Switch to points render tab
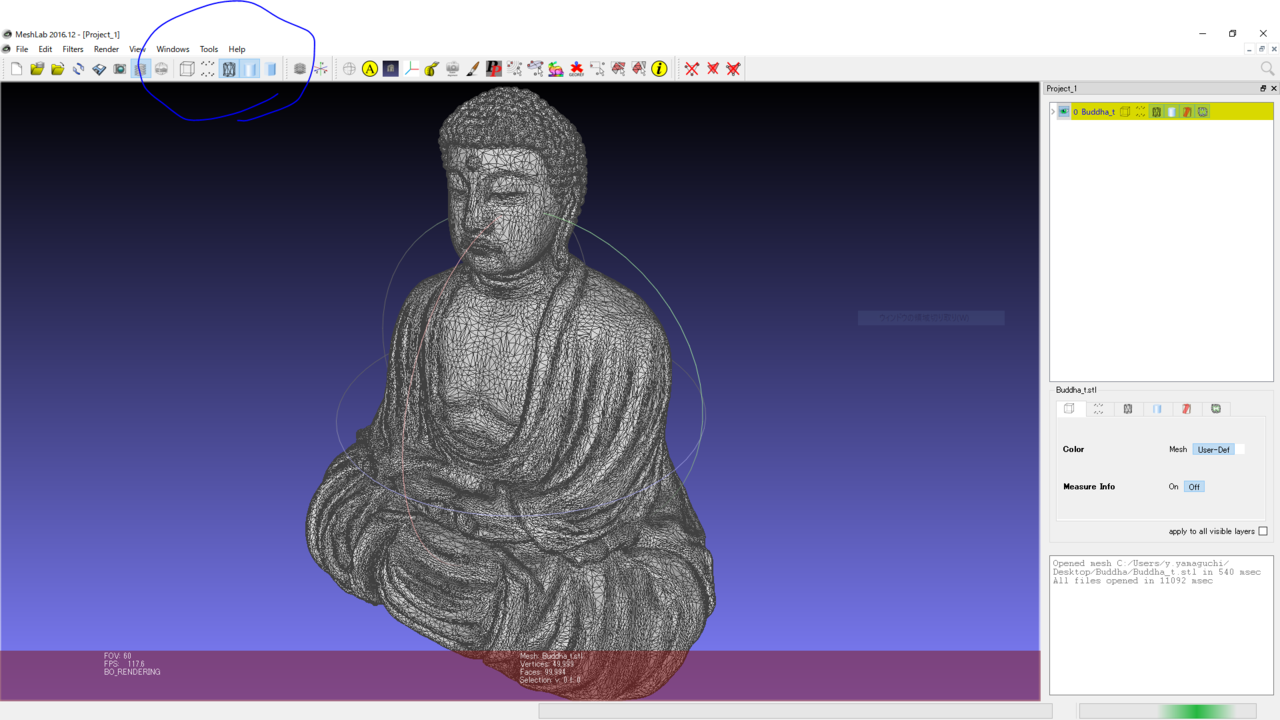 tap(1099, 409)
